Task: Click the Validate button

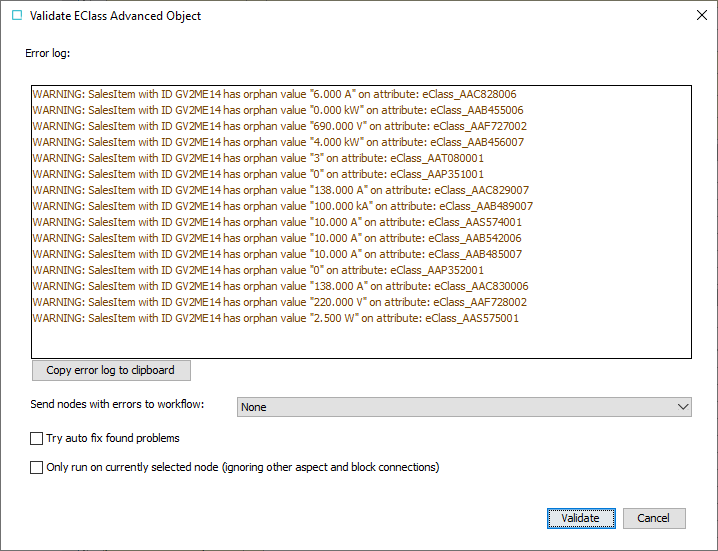Action: pyautogui.click(x=580, y=518)
